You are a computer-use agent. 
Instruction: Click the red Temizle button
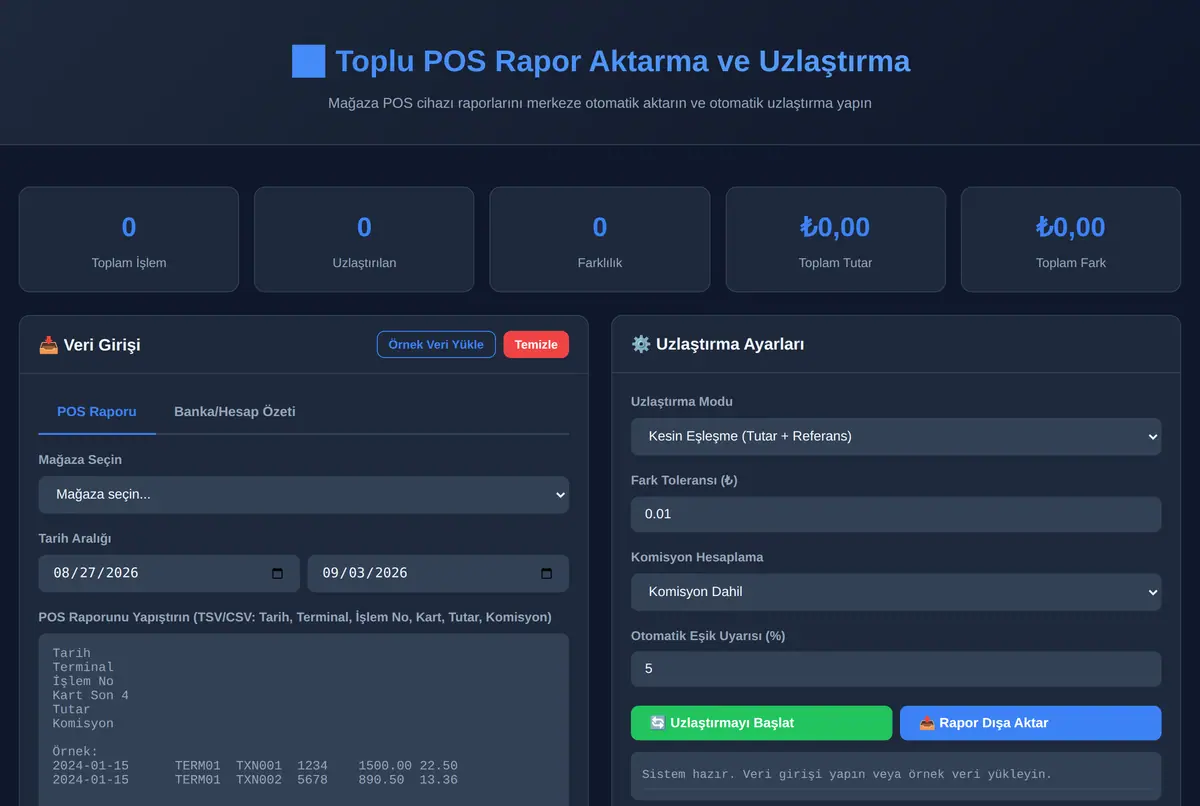536,344
